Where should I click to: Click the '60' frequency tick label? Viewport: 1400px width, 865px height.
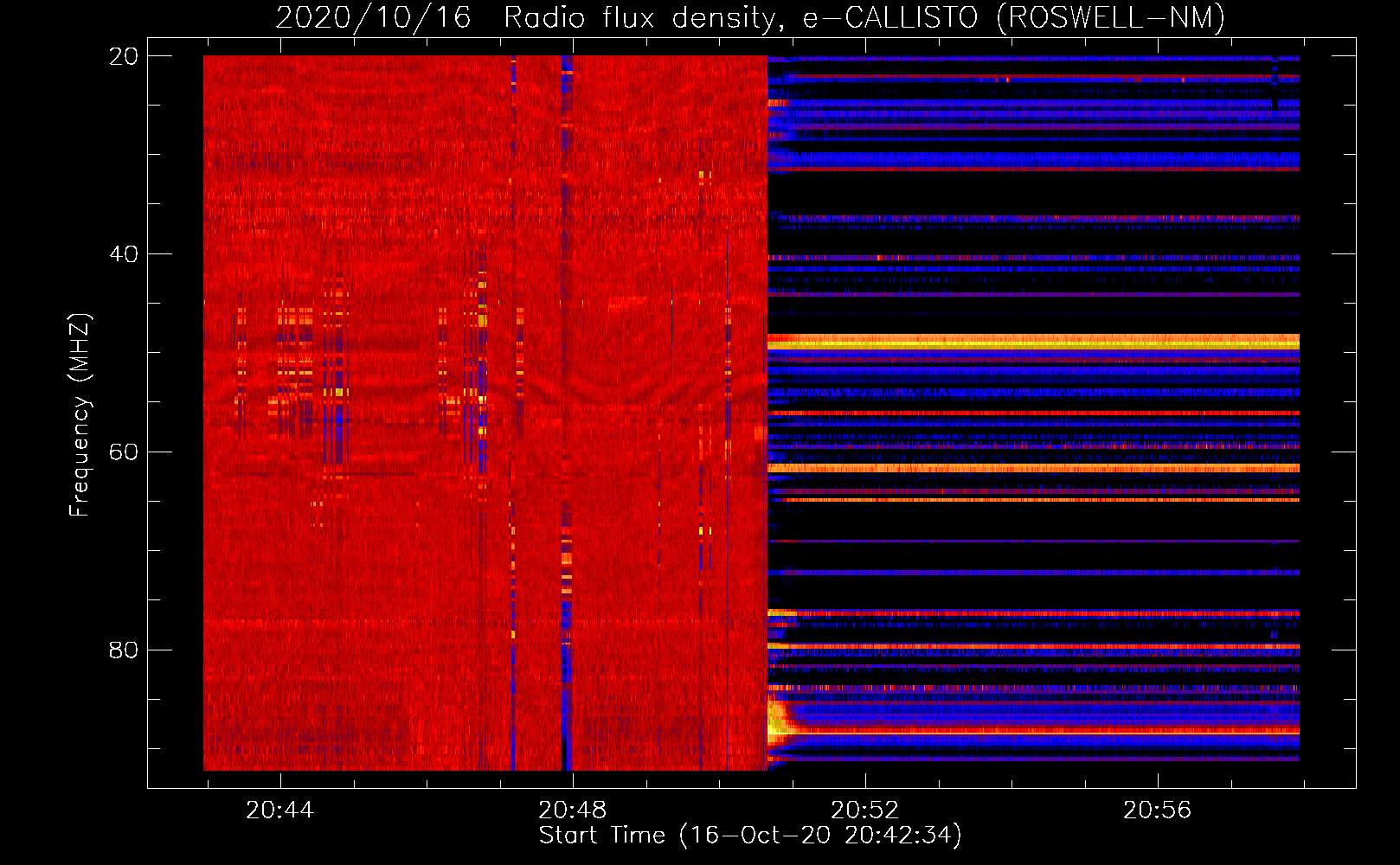(x=124, y=452)
